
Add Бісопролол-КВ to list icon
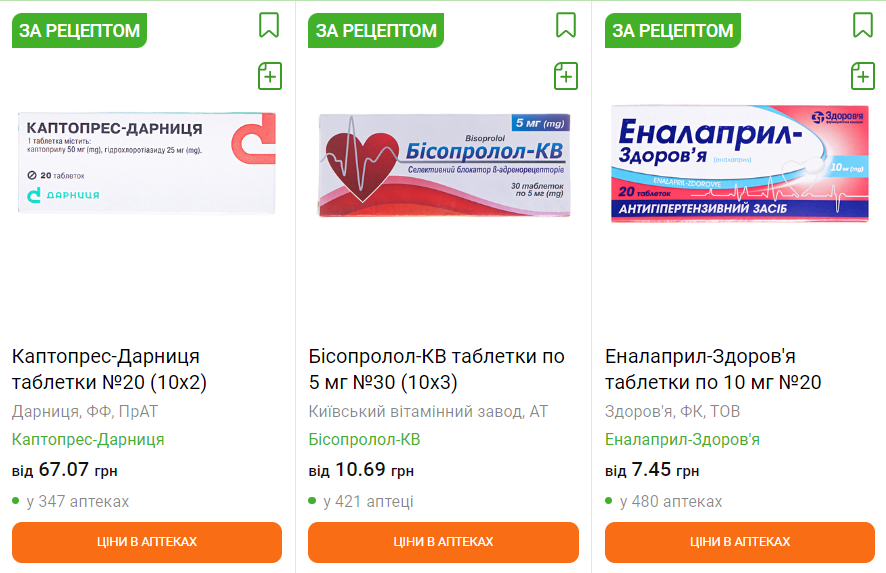click(567, 75)
